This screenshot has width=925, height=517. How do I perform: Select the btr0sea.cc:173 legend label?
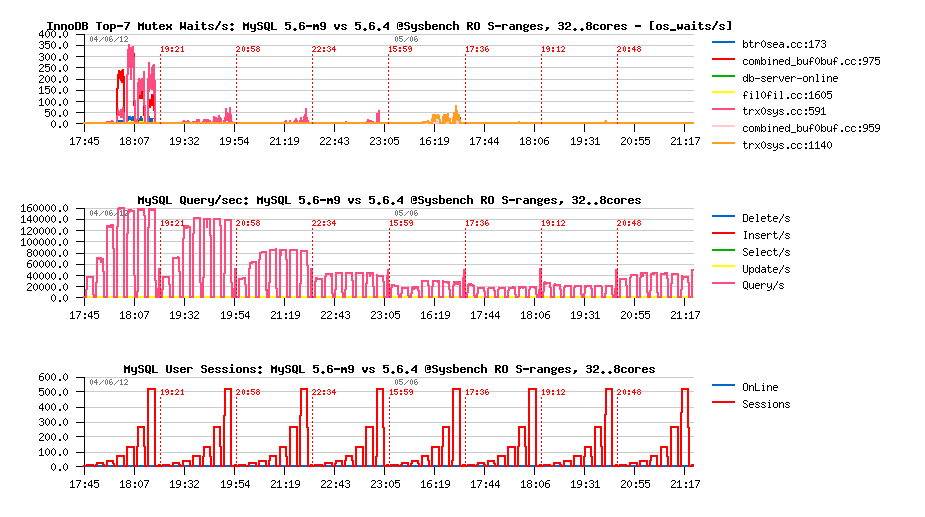coord(784,44)
